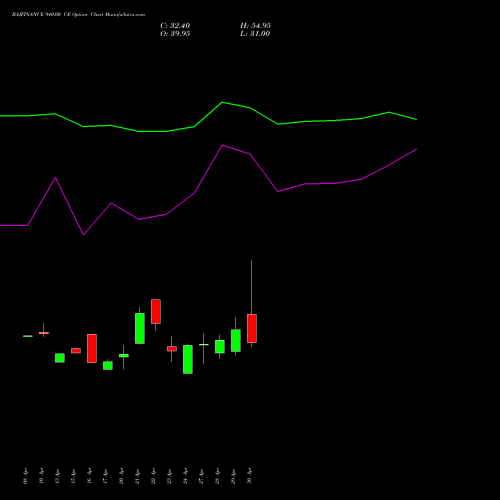Click the low value L: 31.00
500x500 pixels.
(x=255, y=34)
